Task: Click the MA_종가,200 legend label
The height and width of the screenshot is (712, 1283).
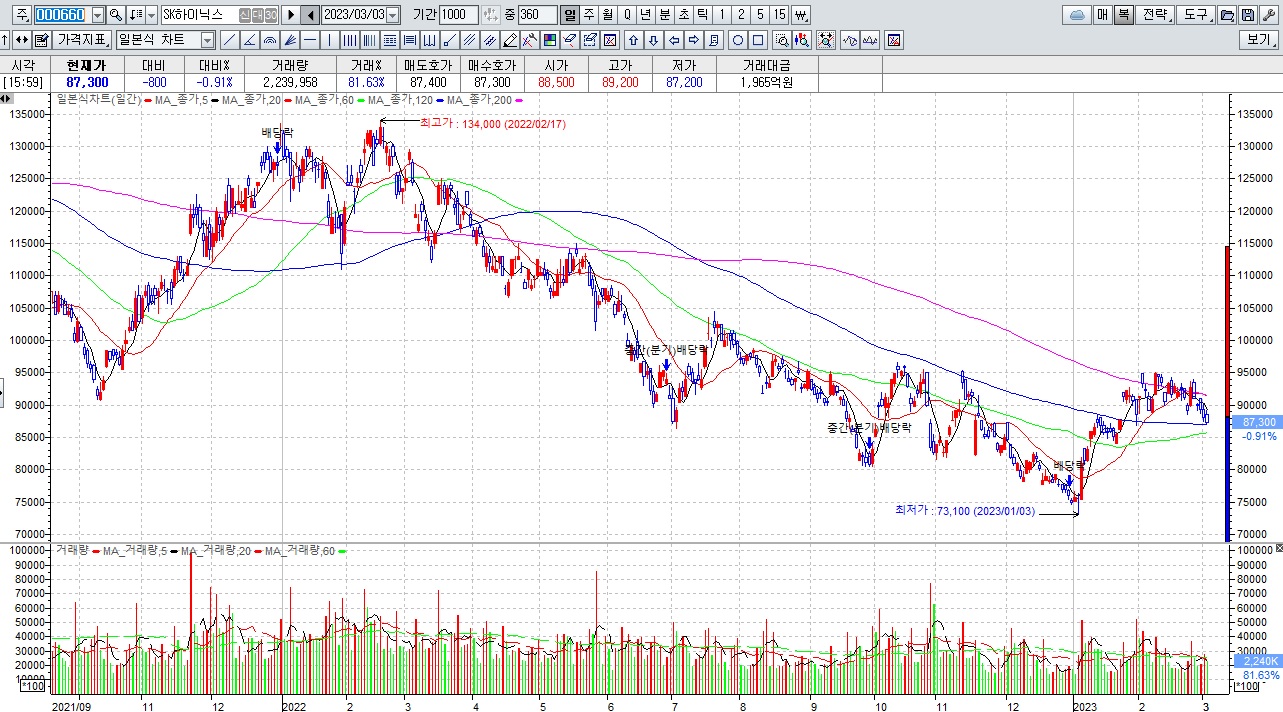Action: click(x=480, y=100)
